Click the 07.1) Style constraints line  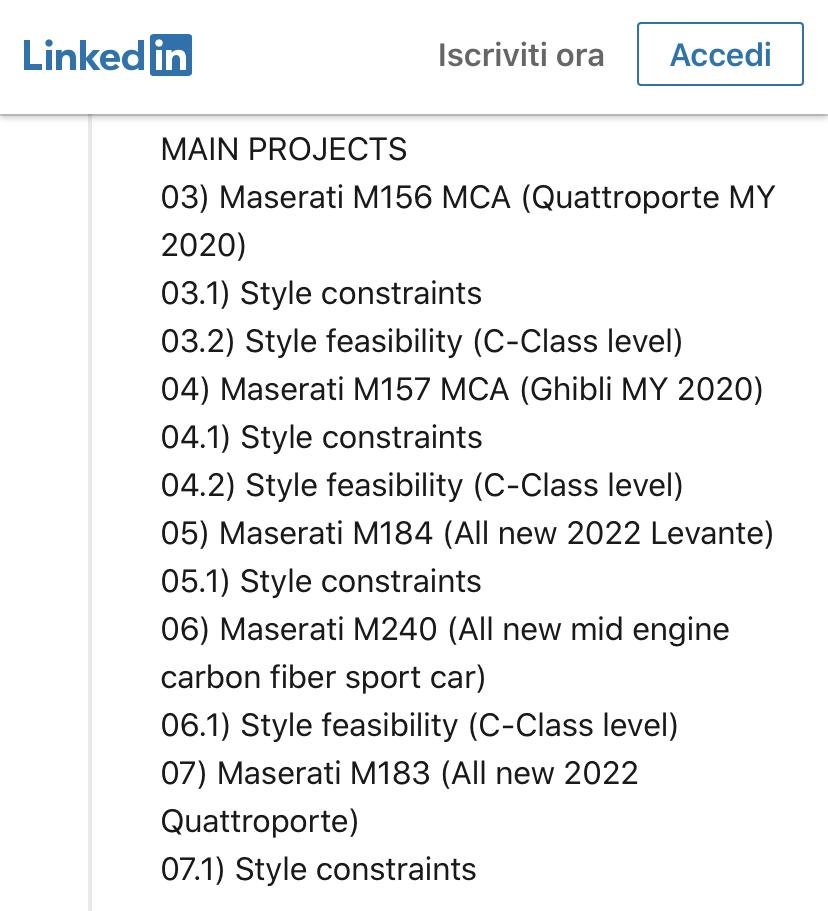[318, 869]
